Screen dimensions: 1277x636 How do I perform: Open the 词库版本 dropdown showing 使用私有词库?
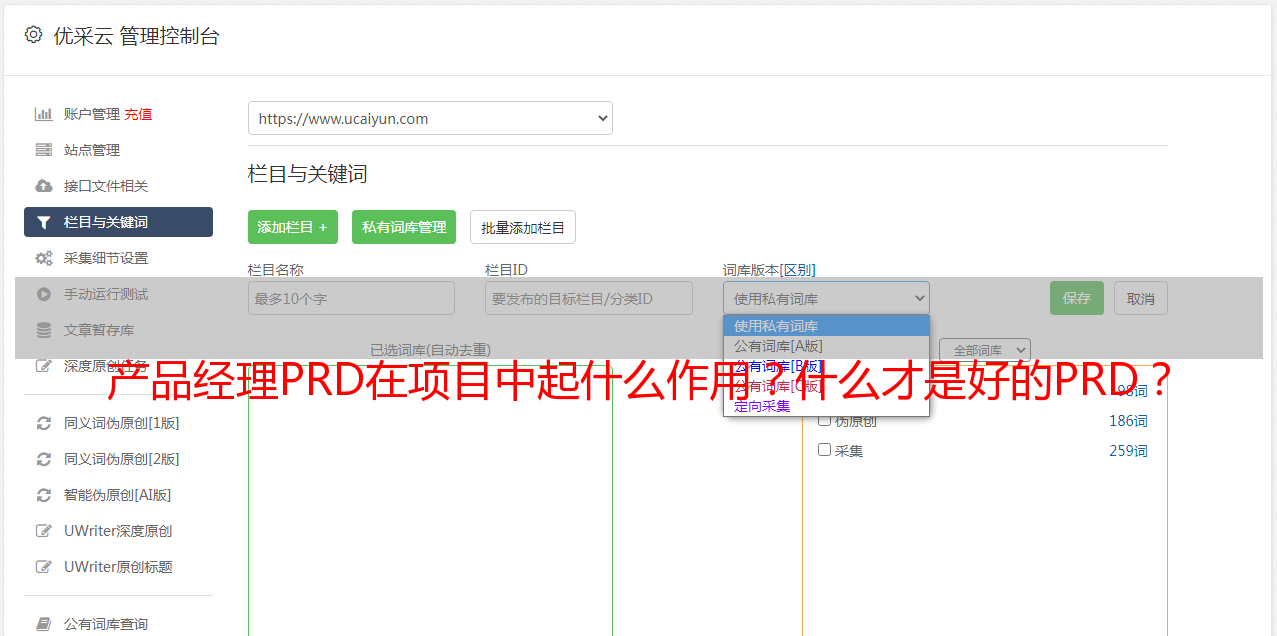(x=826, y=298)
